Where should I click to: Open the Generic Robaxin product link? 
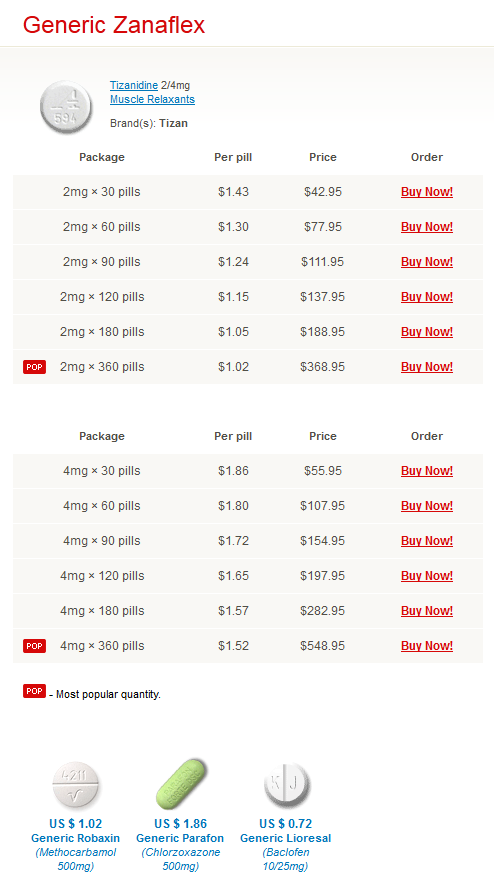[76, 838]
